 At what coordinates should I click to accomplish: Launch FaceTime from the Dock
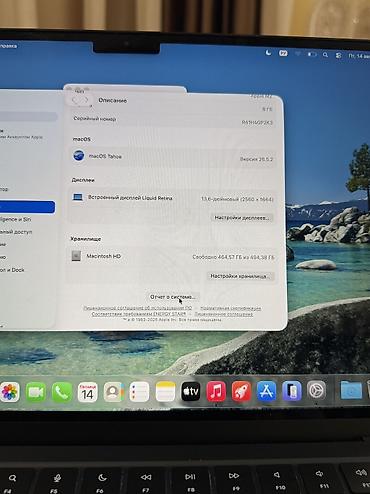tap(36, 392)
